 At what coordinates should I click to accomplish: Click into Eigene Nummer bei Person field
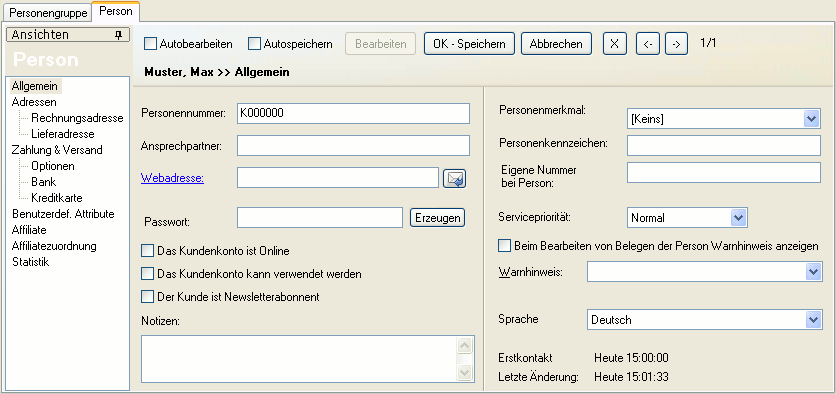coord(724,173)
